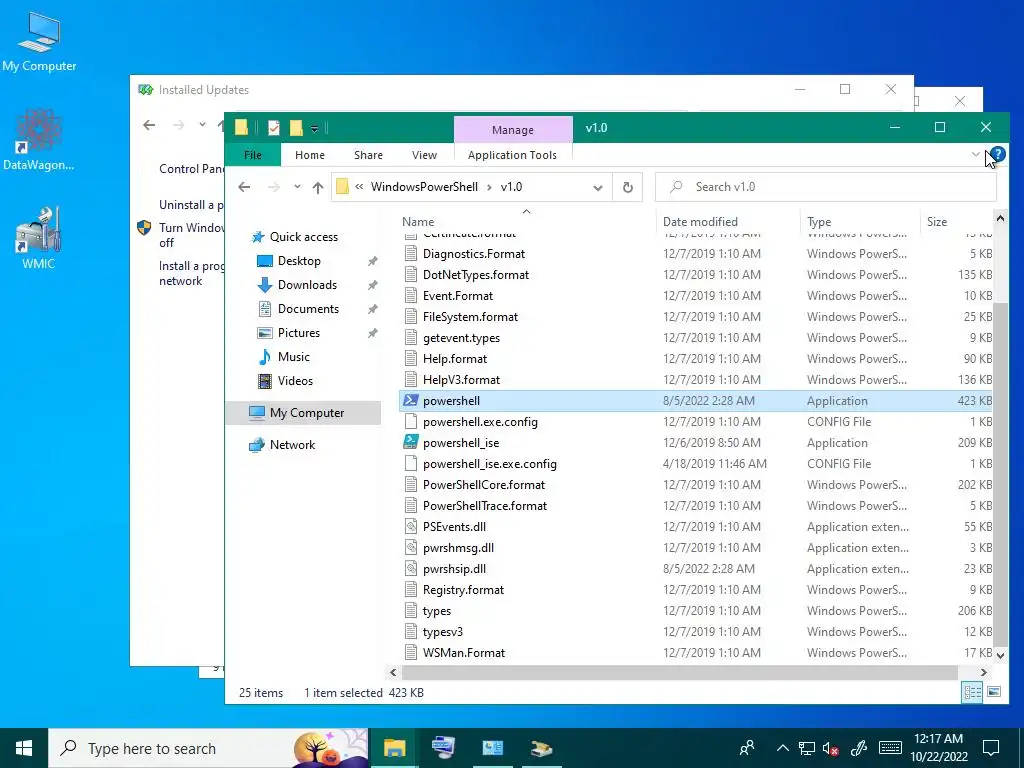Open the File tab
Image resolution: width=1024 pixels, height=768 pixels.
(253, 155)
